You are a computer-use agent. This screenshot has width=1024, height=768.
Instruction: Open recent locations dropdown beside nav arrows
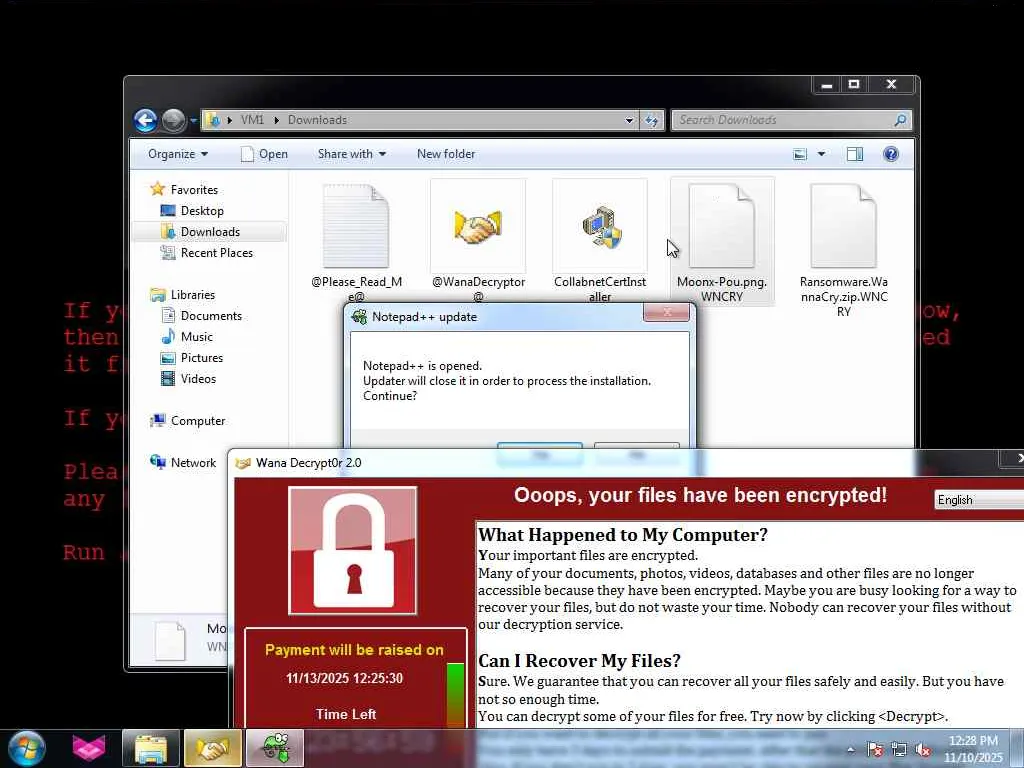click(x=193, y=121)
